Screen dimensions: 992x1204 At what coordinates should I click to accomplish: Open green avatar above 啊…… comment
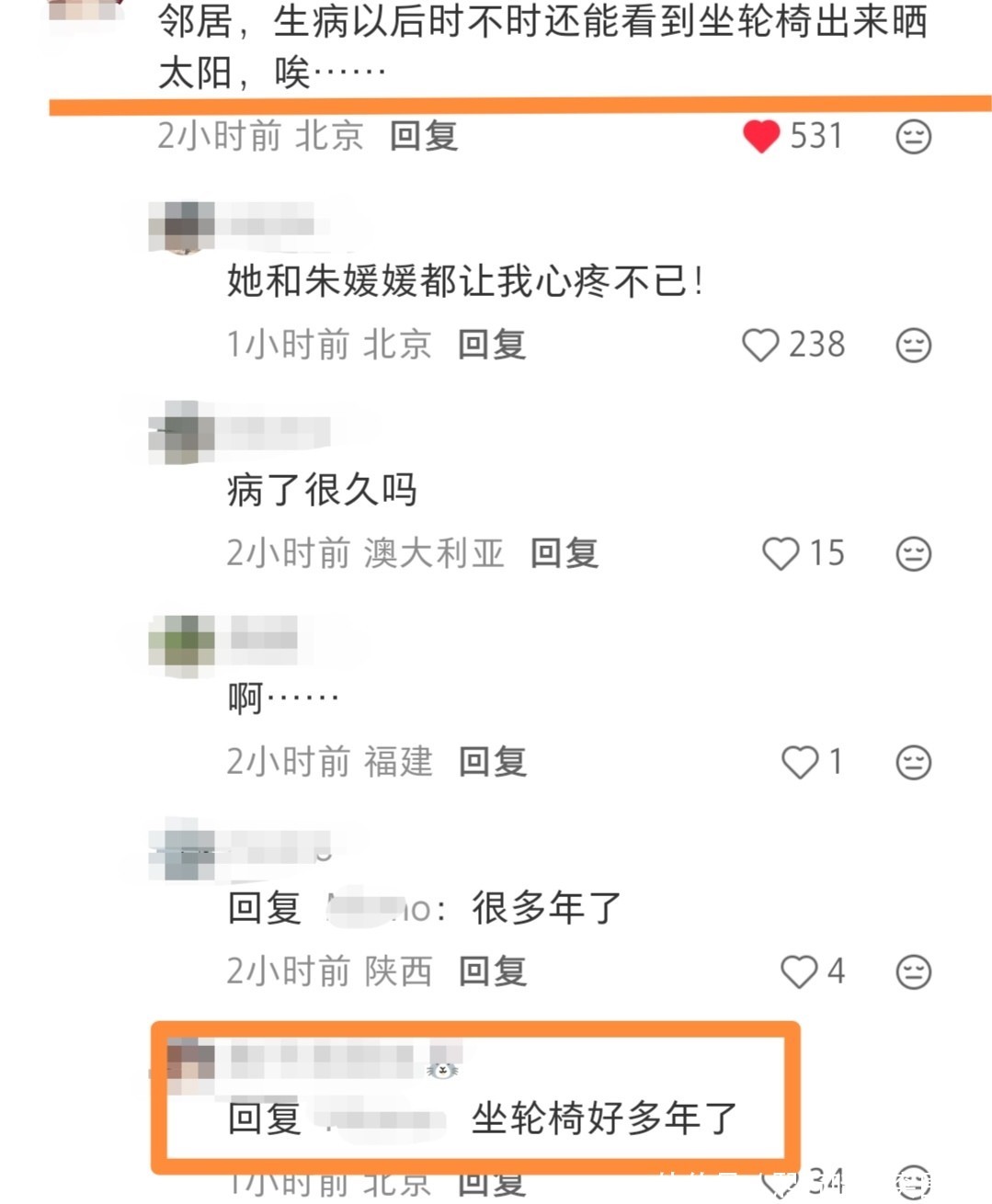click(181, 645)
